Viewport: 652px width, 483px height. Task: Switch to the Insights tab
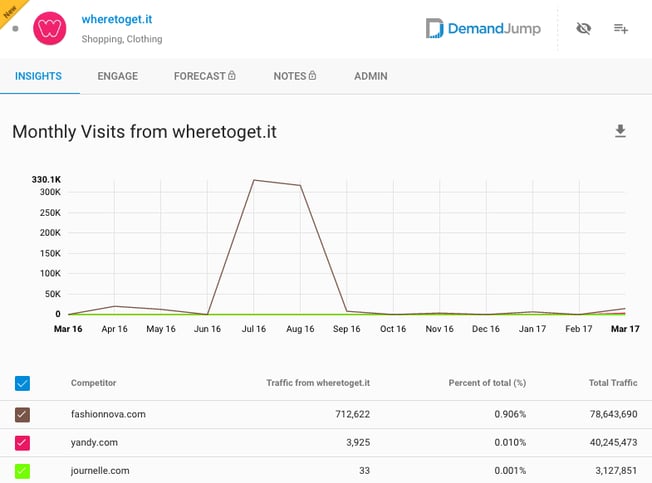pos(38,76)
